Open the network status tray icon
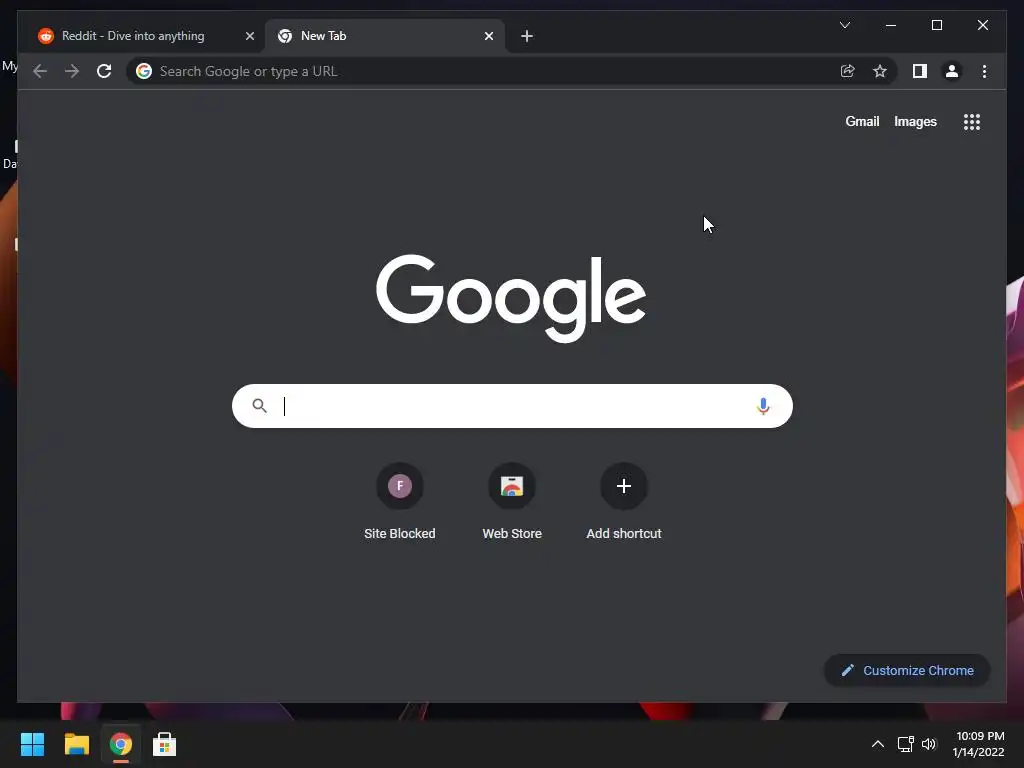This screenshot has width=1024, height=768. tap(905, 744)
